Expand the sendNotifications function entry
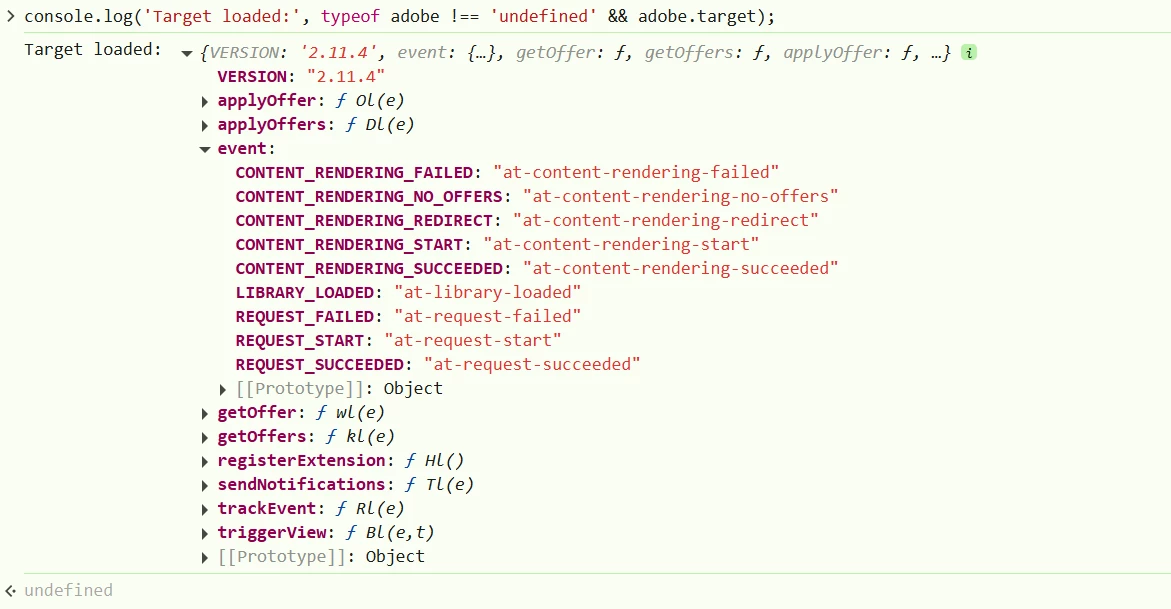 205,485
